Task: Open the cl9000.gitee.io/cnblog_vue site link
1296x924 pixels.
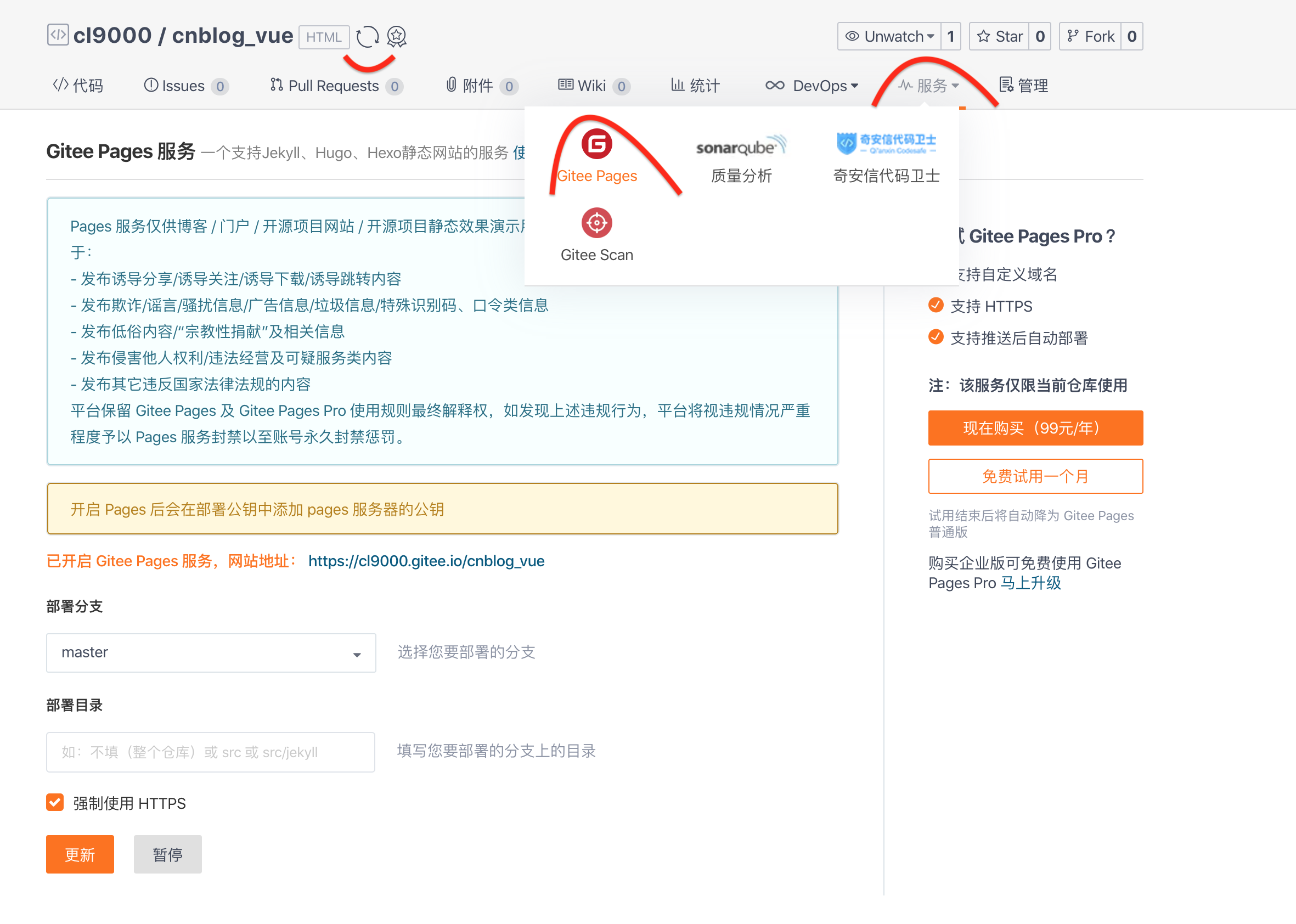Action: pos(426,561)
